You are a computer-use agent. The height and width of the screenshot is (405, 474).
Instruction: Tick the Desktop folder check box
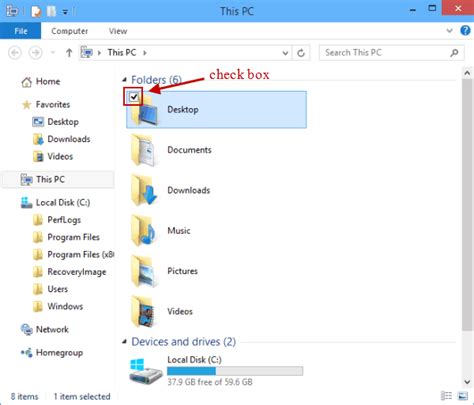pos(134,97)
